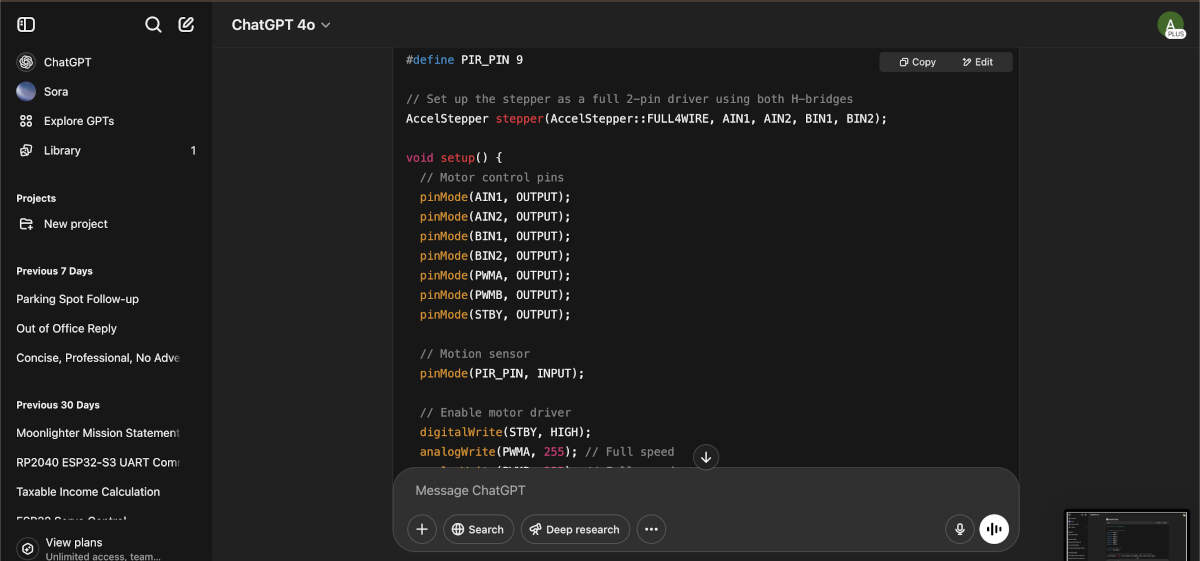Click View plans at sidebar bottom

pyautogui.click(x=106, y=548)
